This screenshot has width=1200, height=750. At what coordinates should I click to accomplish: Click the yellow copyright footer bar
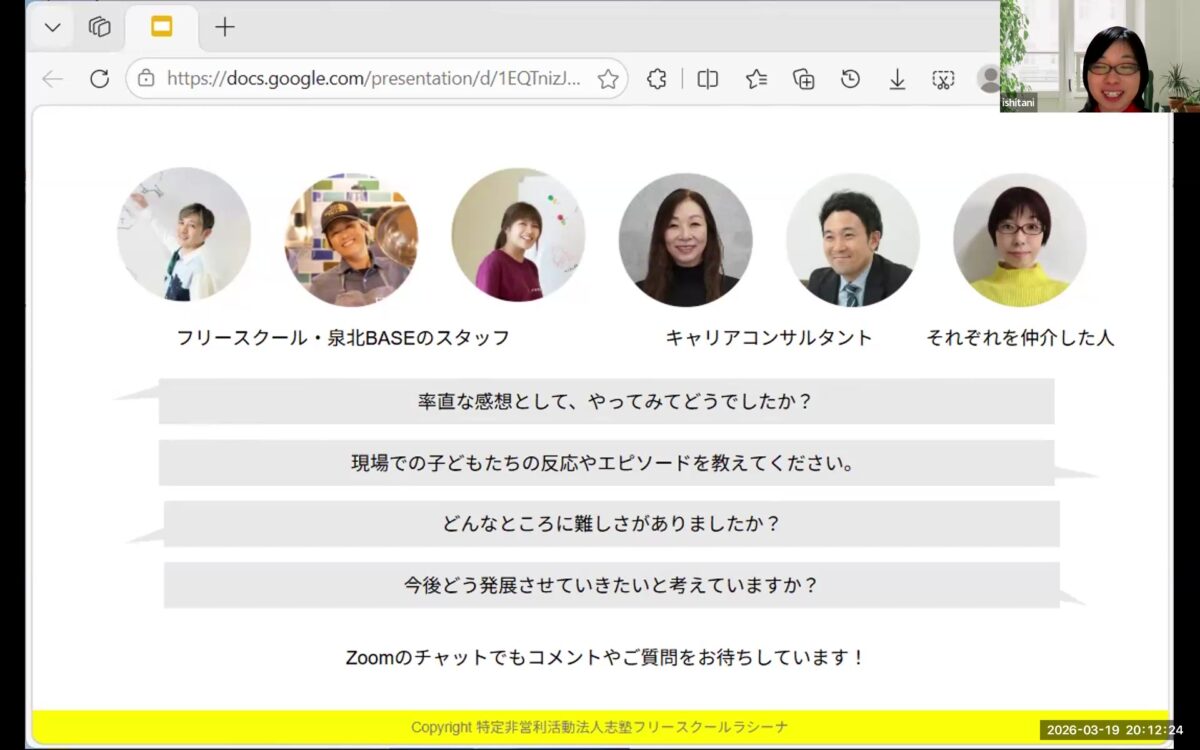coord(600,727)
